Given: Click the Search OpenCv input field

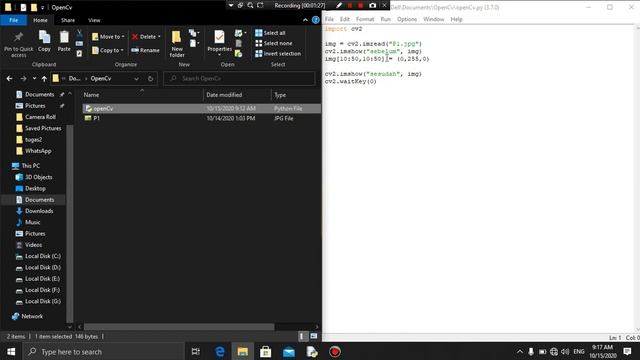Looking at the screenshot, I should [x=240, y=78].
